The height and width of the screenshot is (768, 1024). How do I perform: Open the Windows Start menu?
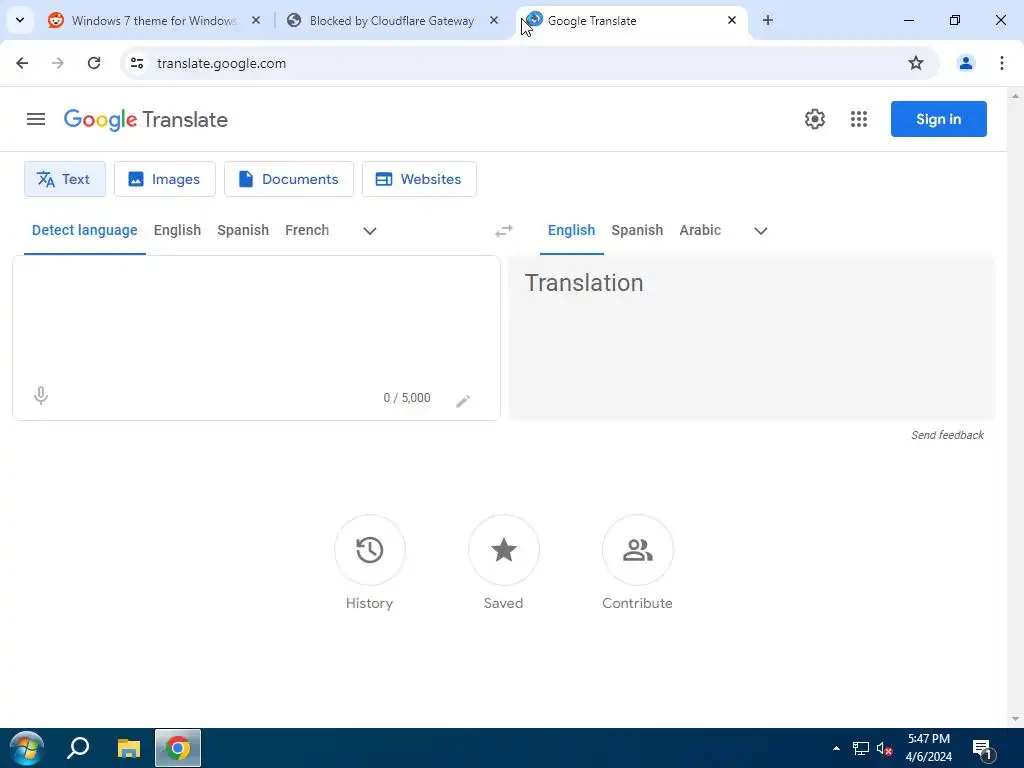pos(26,748)
